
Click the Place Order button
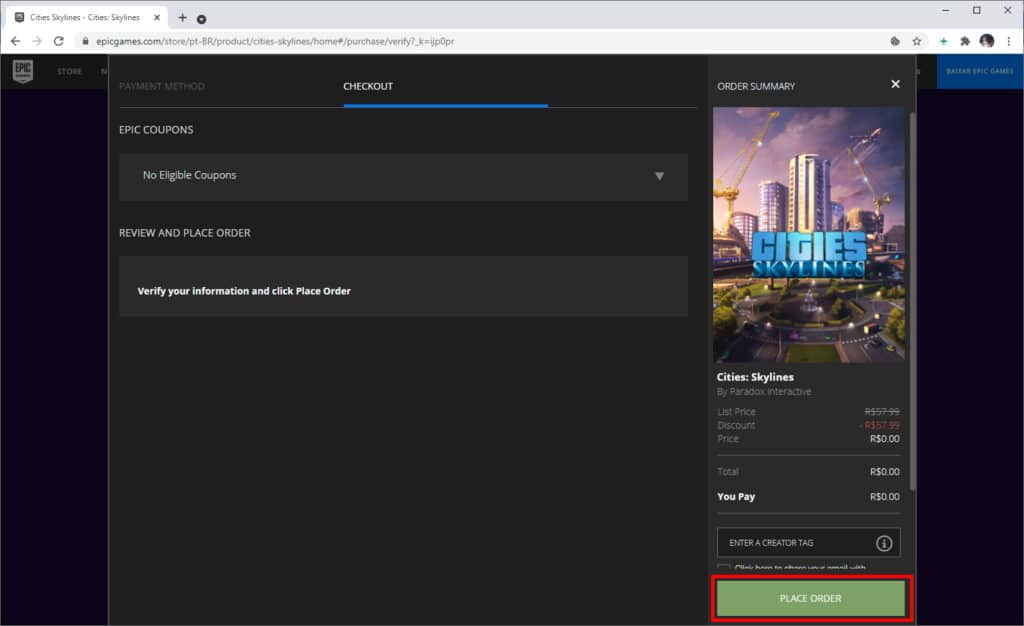(810, 598)
